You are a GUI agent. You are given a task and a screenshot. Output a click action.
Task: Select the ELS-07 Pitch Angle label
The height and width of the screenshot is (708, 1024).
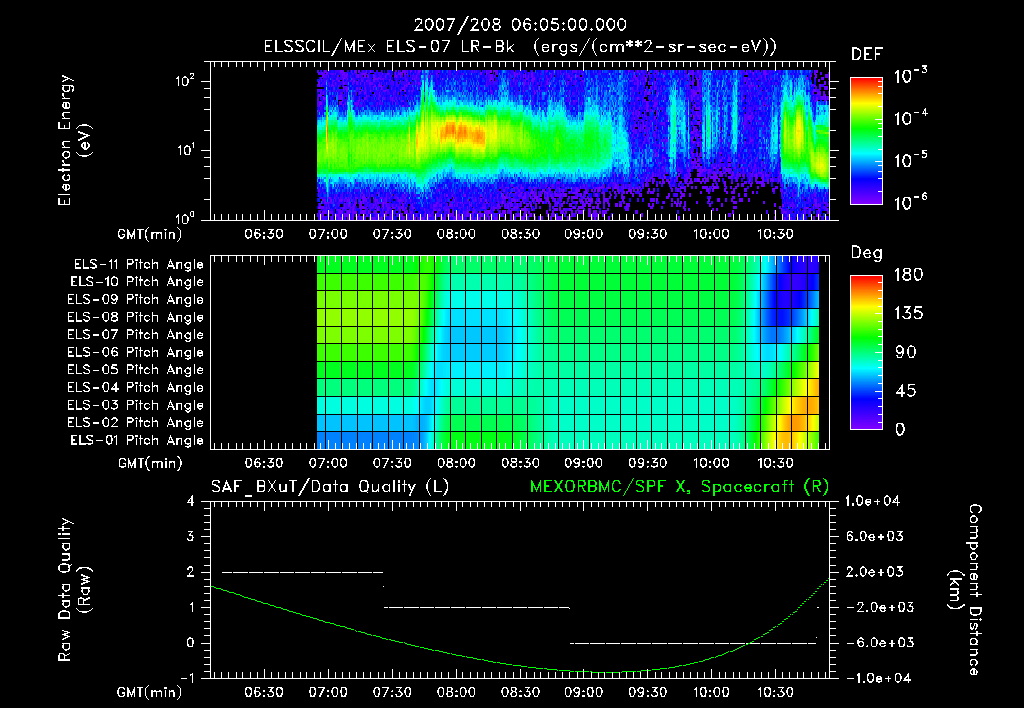click(136, 334)
